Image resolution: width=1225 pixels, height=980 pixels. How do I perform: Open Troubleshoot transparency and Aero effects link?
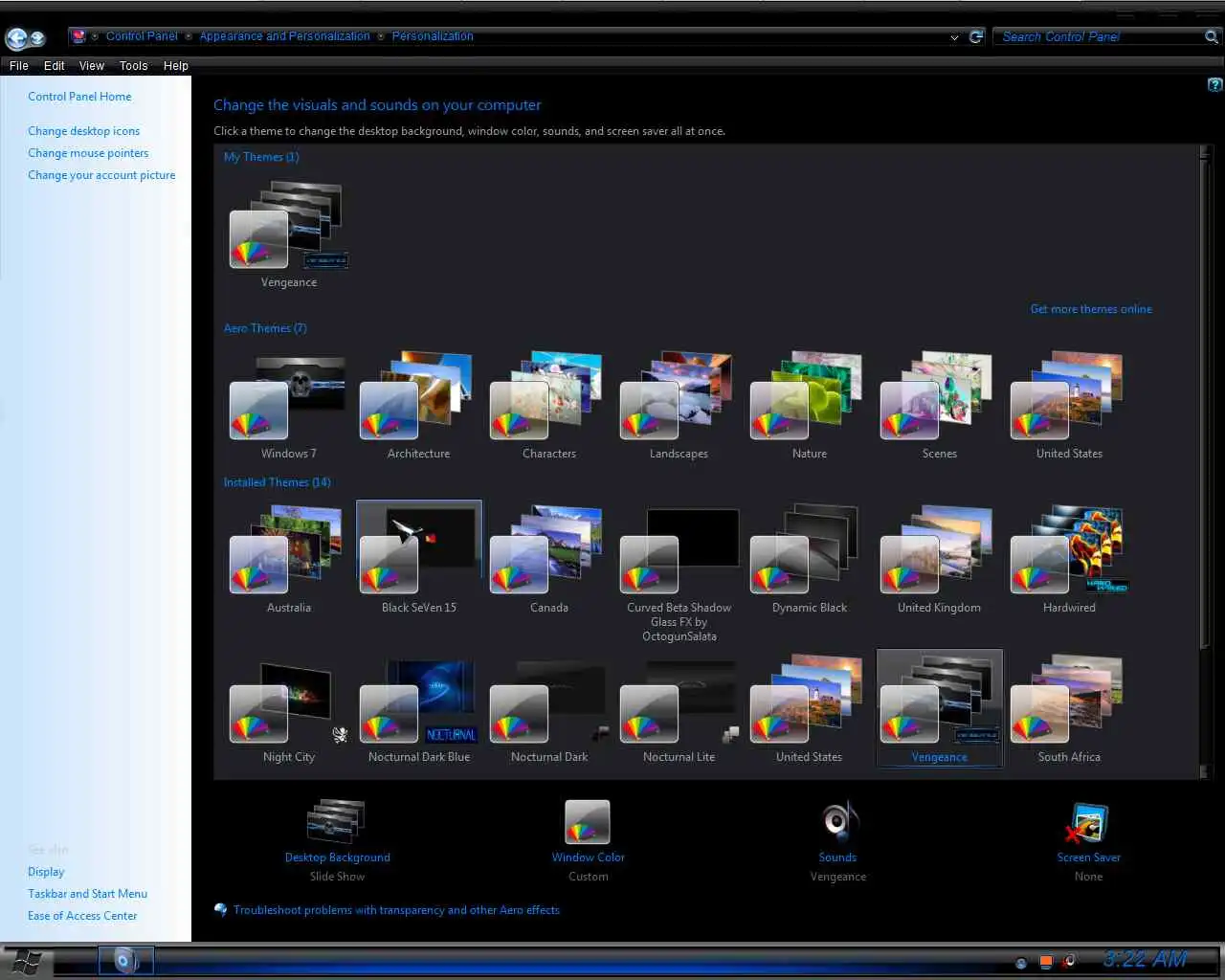pos(396,910)
